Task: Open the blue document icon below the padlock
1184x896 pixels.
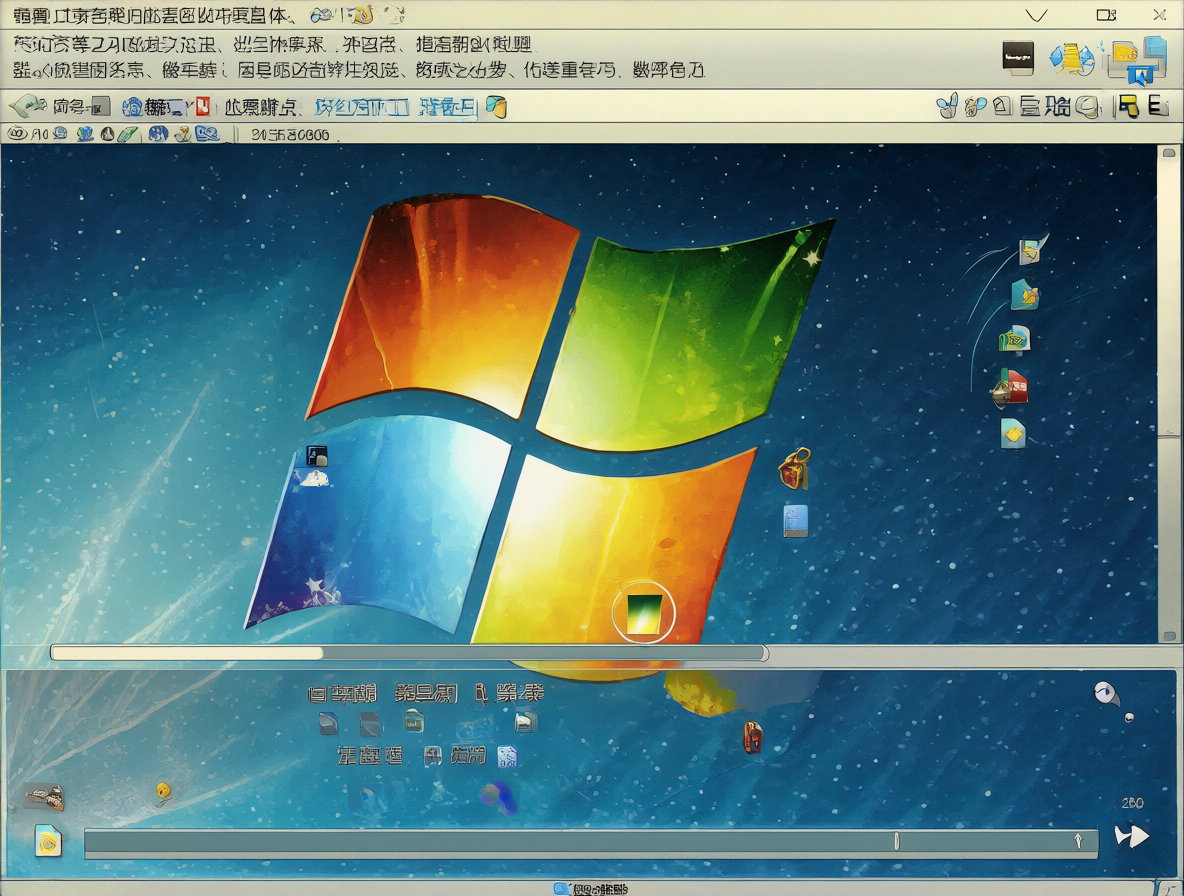Action: (795, 521)
